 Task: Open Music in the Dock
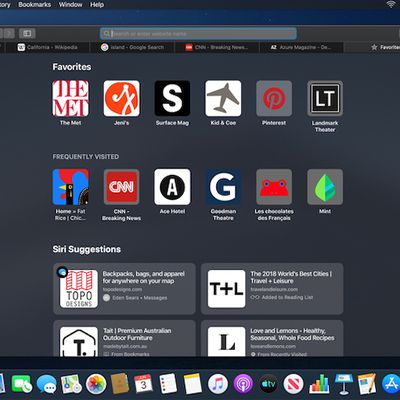pos(218,384)
